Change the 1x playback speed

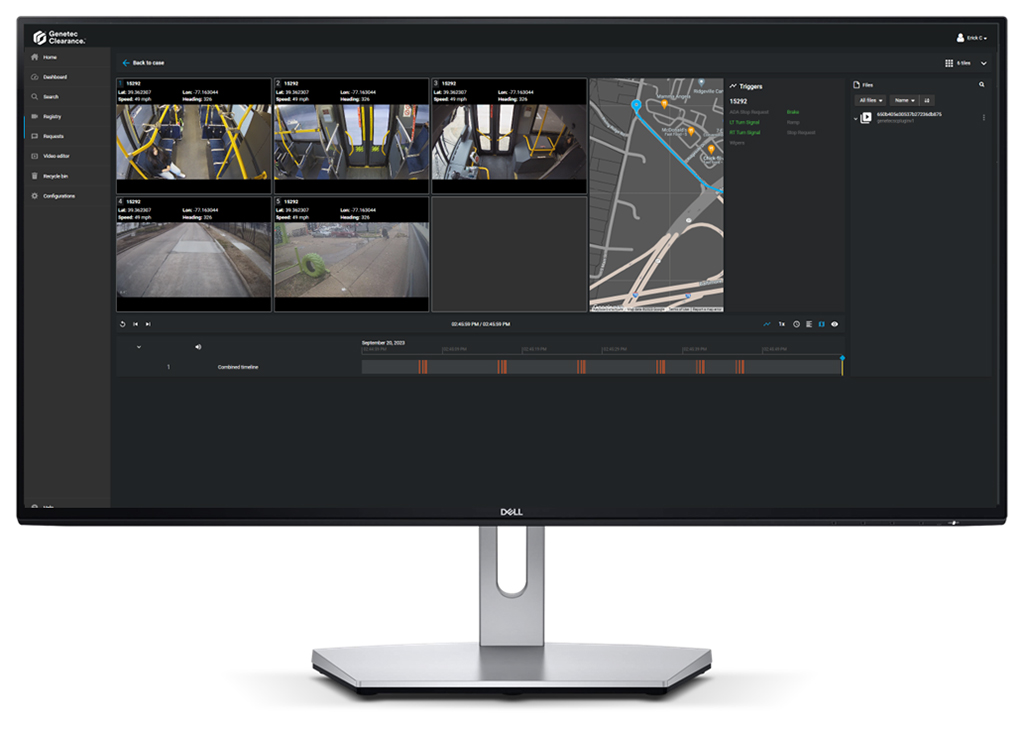pyautogui.click(x=781, y=324)
